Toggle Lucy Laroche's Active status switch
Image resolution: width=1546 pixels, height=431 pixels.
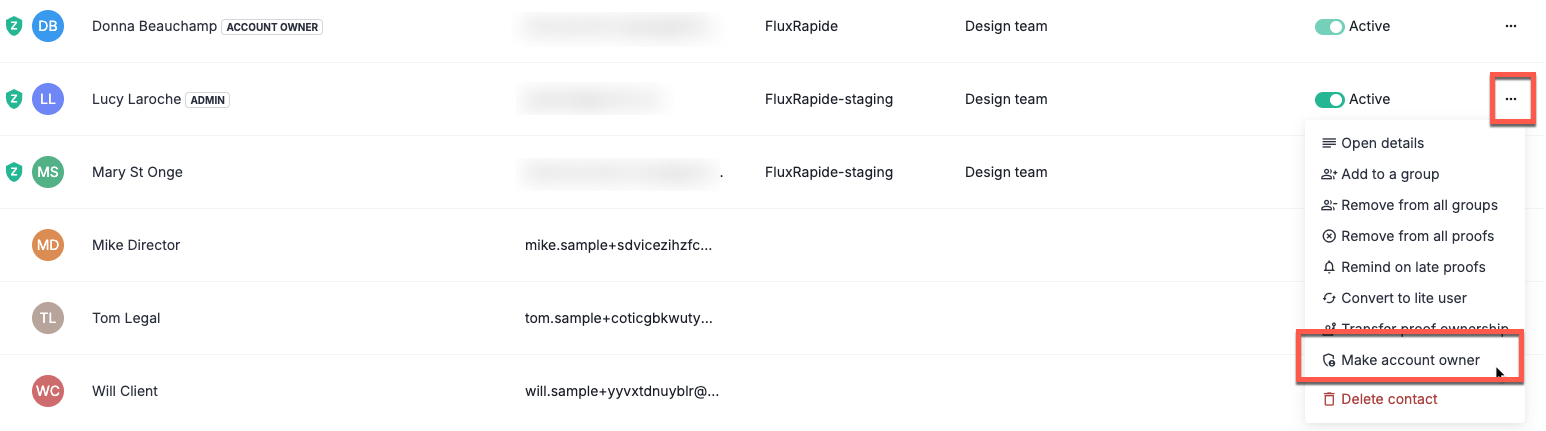click(1329, 99)
